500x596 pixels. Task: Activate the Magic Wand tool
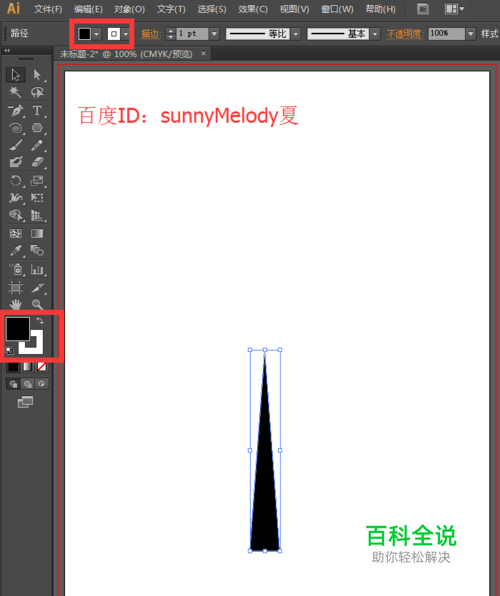pos(16,92)
